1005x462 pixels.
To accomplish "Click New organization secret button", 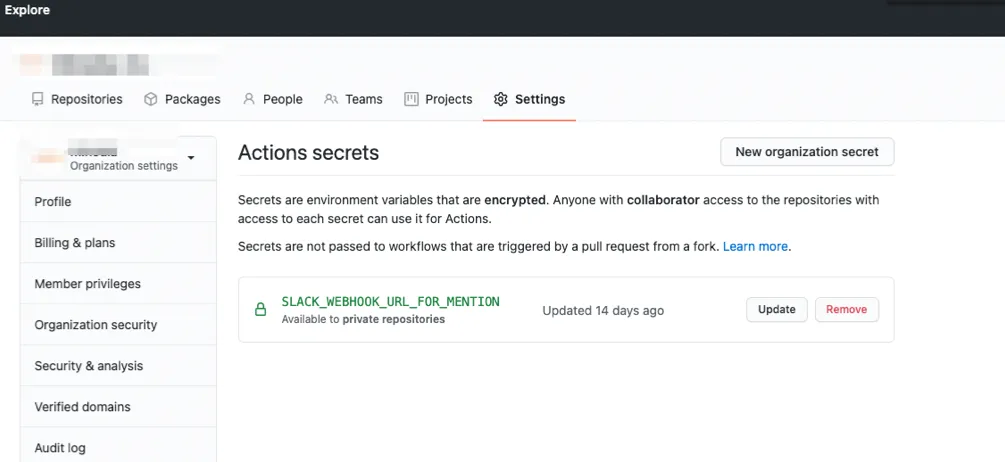I will (806, 152).
